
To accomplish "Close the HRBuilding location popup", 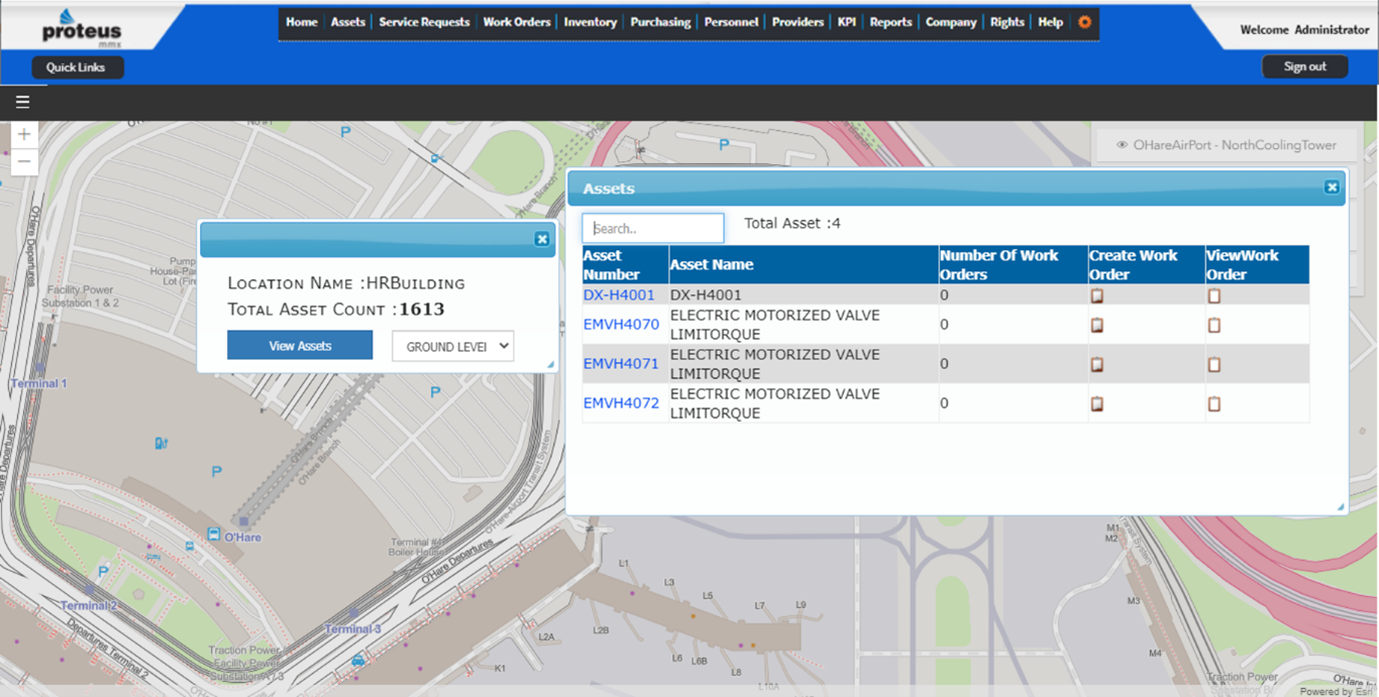I will (541, 239).
